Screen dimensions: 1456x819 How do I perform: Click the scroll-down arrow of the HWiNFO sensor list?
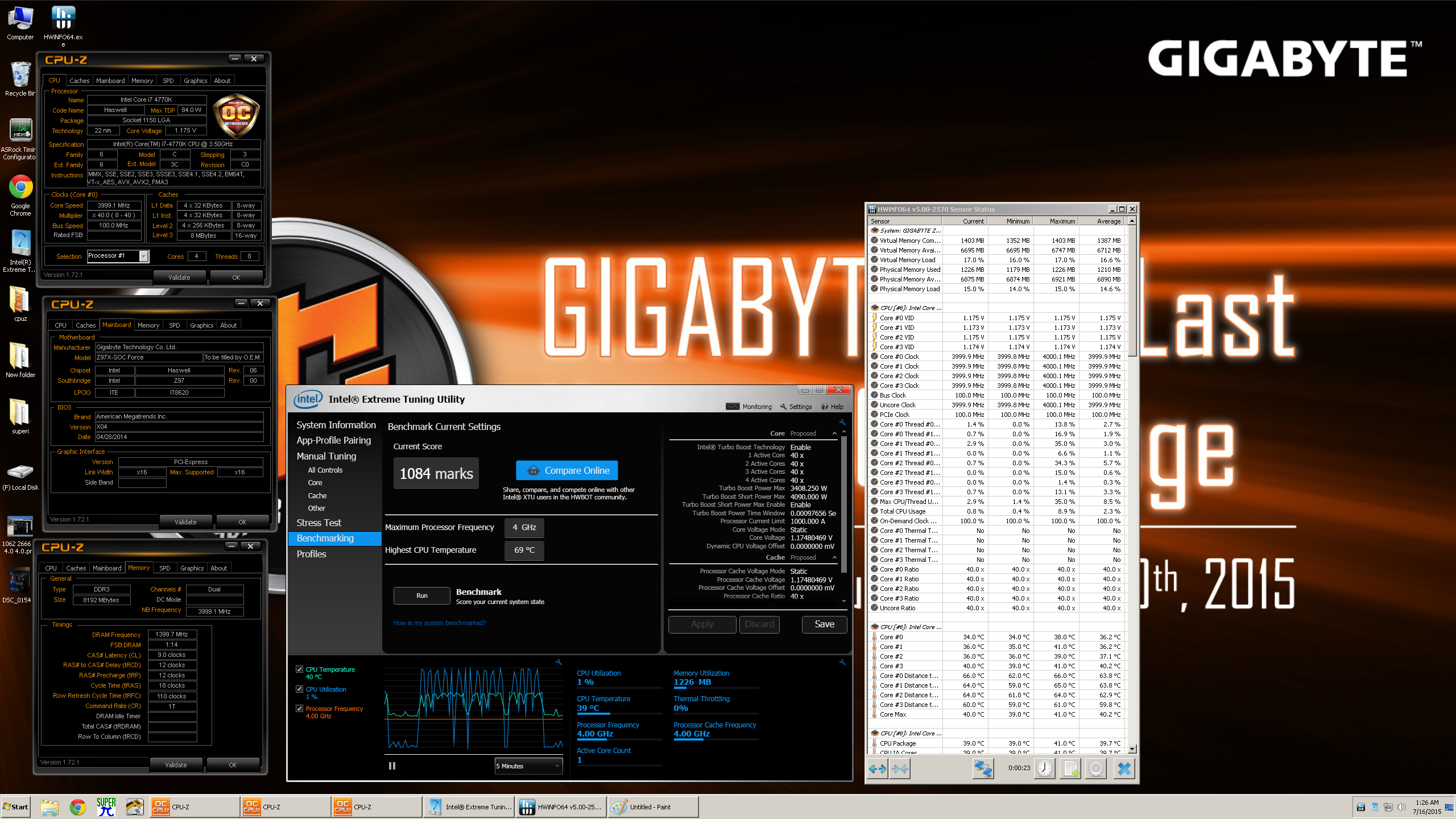[1132, 749]
